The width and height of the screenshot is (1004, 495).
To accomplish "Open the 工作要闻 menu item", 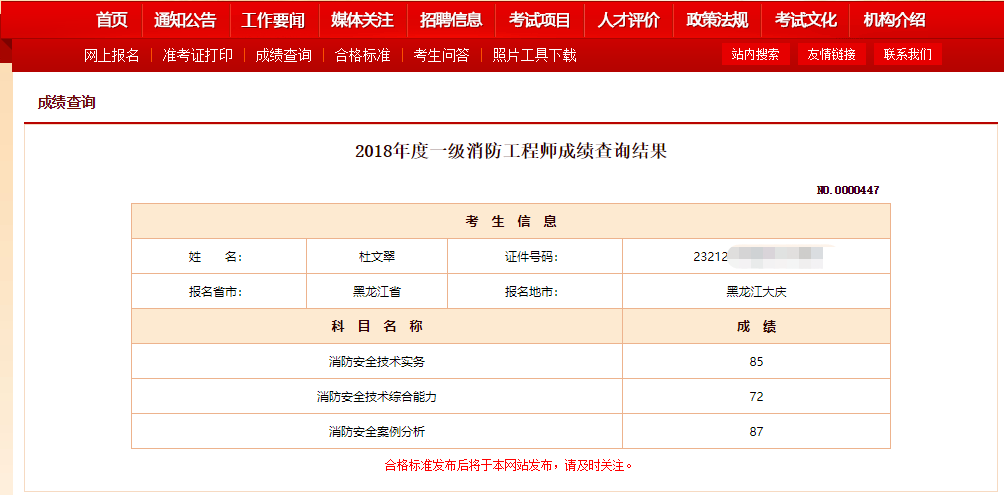I will coord(273,20).
